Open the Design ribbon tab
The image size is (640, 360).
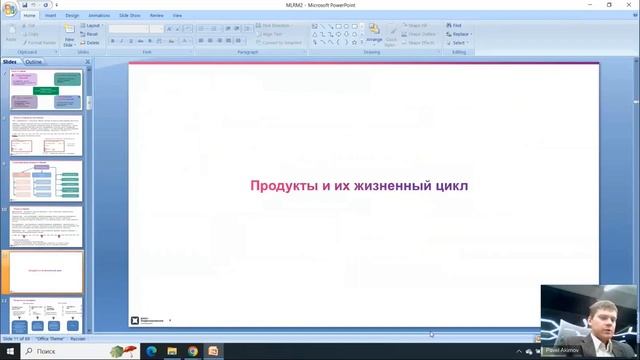[72, 16]
